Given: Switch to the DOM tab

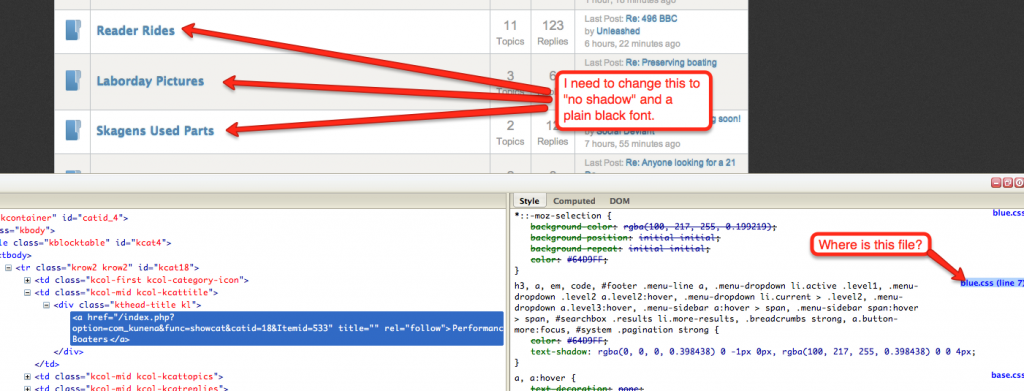Looking at the screenshot, I should coord(620,201).
